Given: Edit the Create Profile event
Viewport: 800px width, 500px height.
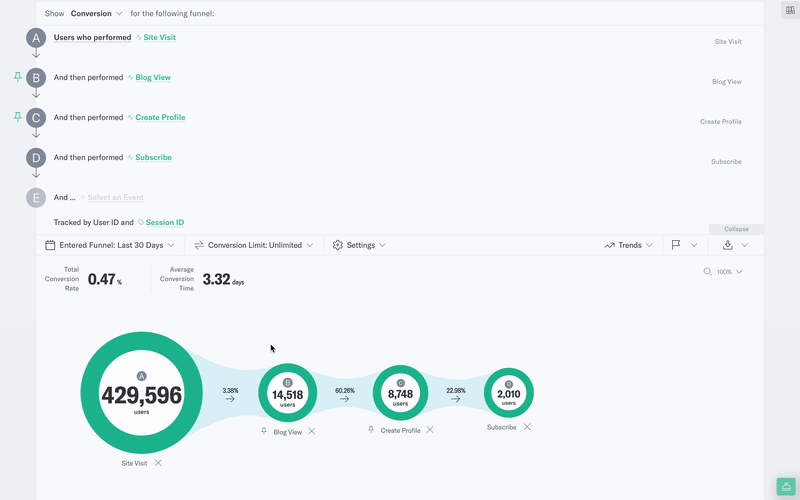Looking at the screenshot, I should click(160, 117).
